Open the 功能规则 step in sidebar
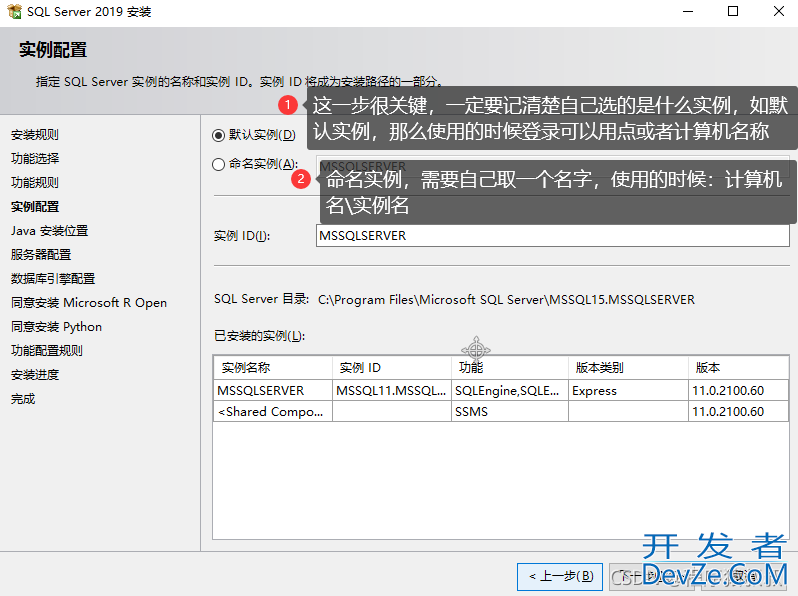This screenshot has width=798, height=596. pyautogui.click(x=35, y=183)
